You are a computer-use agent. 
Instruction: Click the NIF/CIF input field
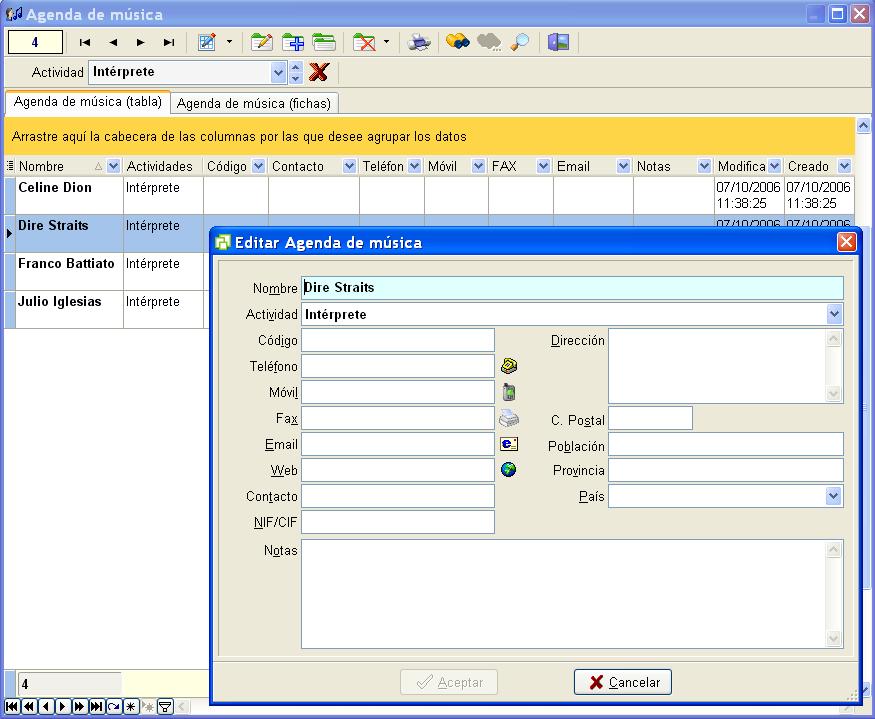coord(398,523)
